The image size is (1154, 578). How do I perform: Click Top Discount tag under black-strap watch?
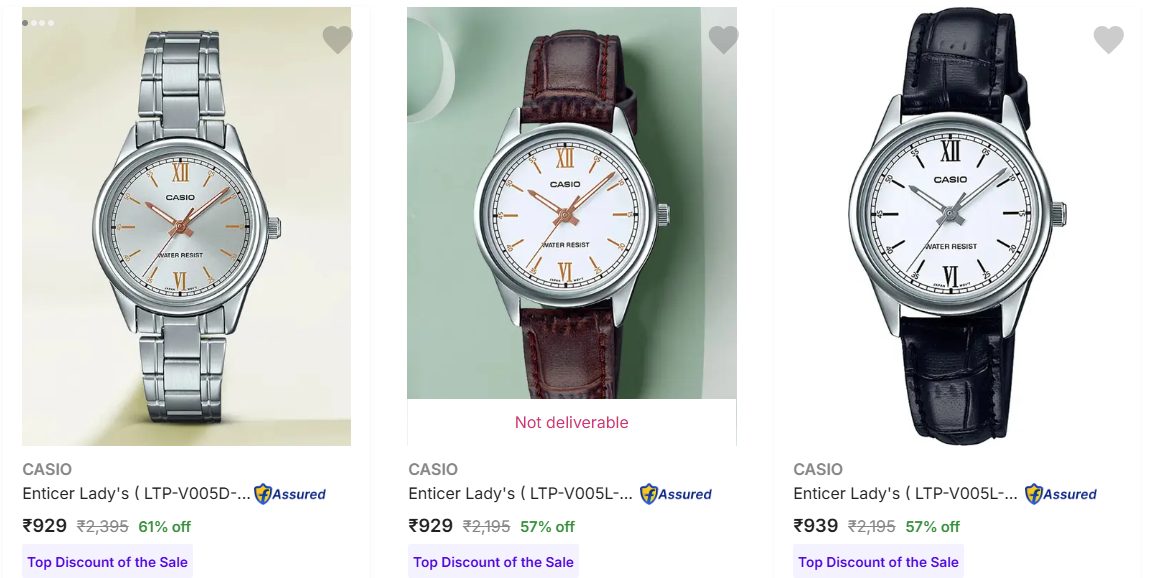[878, 562]
